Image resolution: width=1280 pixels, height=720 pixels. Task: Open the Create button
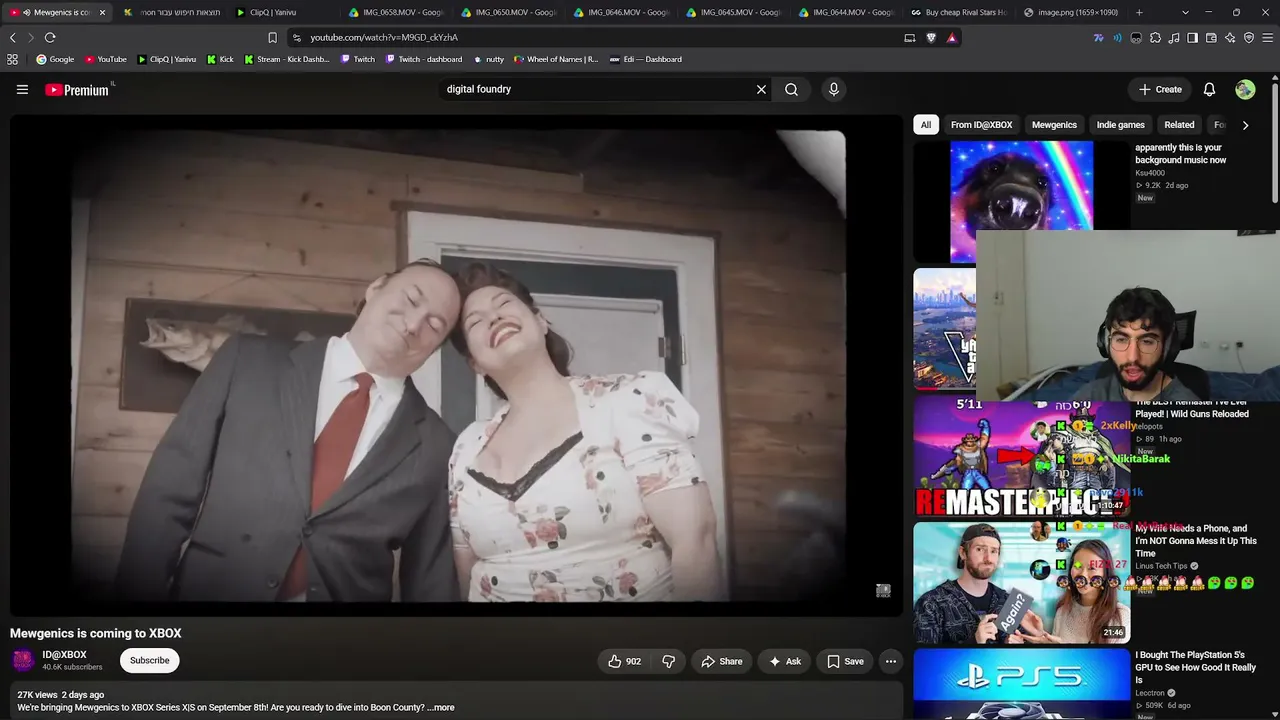coord(1160,89)
